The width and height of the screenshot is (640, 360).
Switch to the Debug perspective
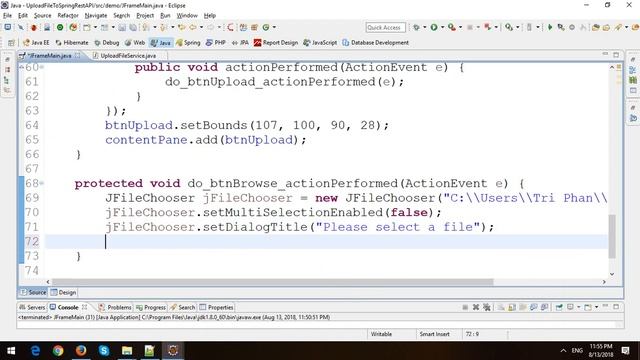[x=107, y=42]
